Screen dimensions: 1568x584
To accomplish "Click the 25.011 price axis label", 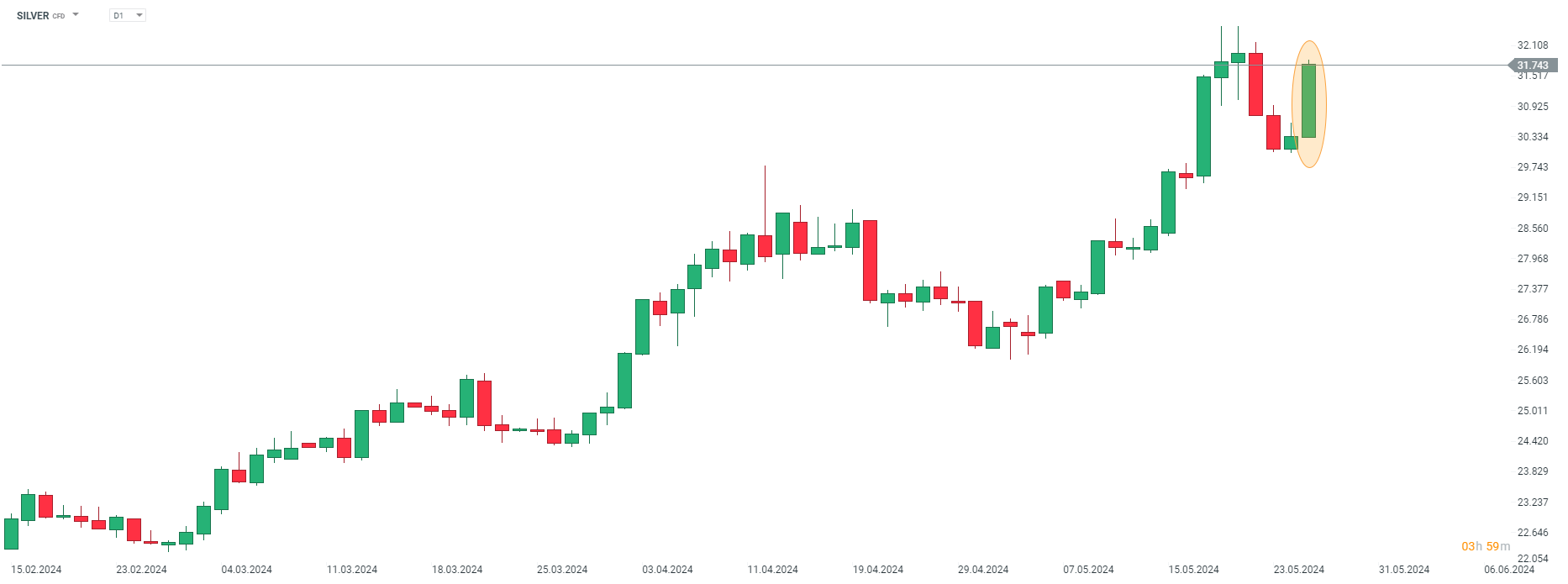I will [x=1532, y=411].
